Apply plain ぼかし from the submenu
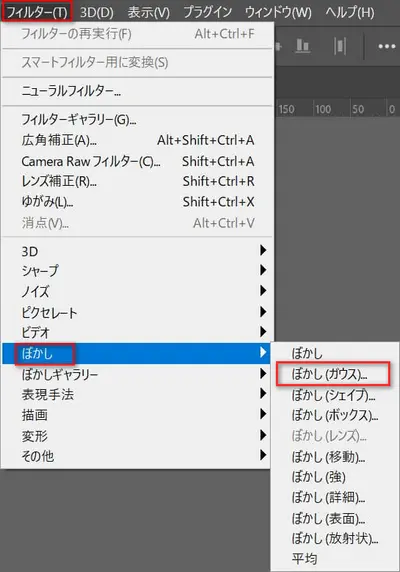Image resolution: width=400 pixels, height=572 pixels. coord(335,353)
